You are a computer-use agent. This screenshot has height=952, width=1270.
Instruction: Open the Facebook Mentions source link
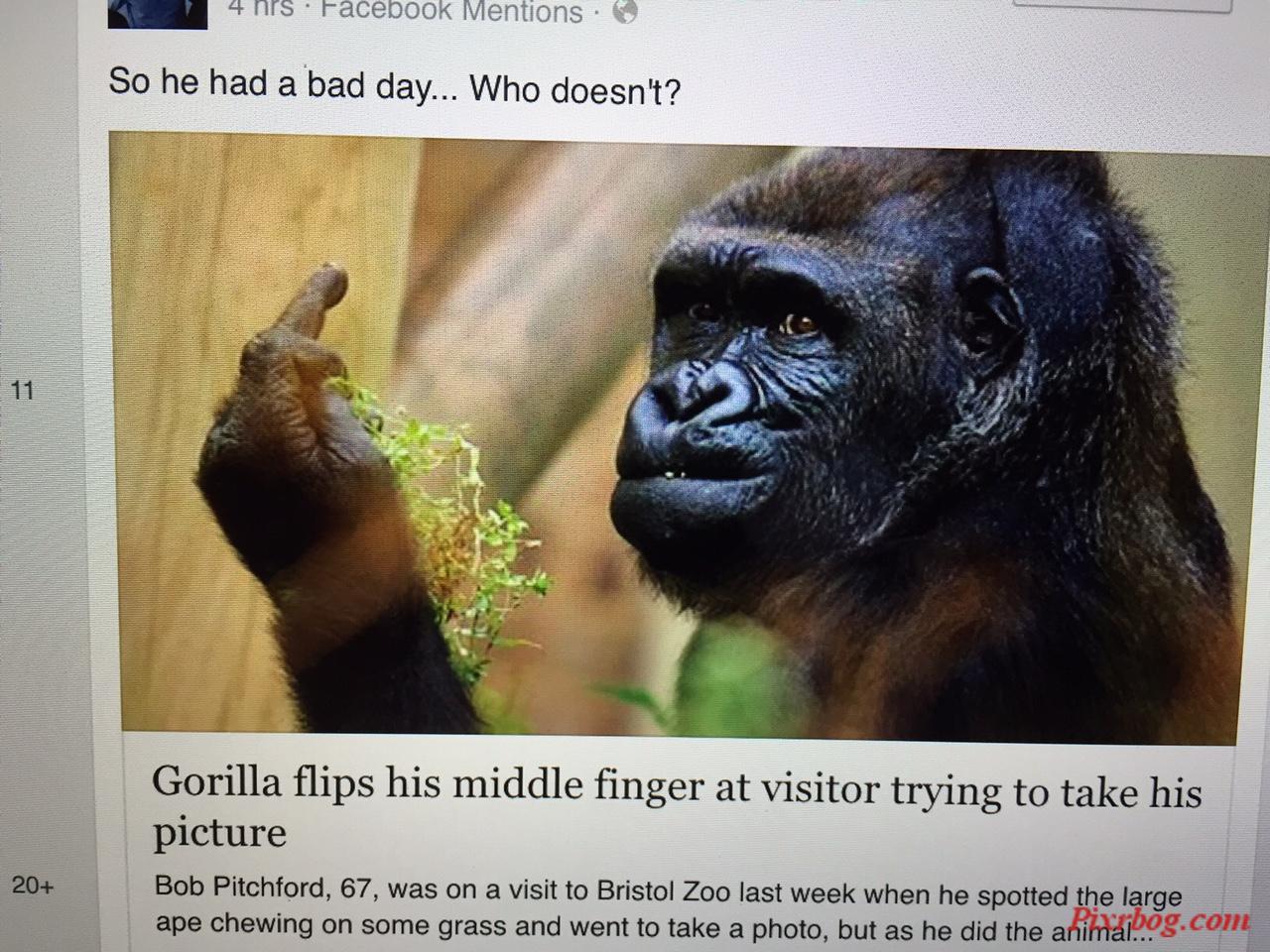(452, 12)
